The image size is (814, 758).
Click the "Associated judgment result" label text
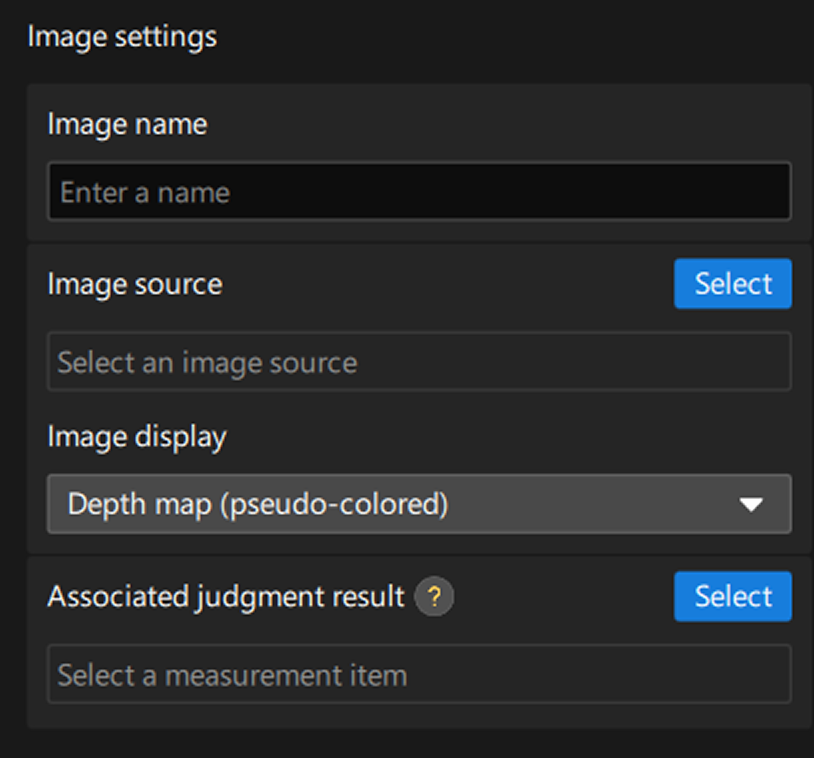pyautogui.click(x=226, y=597)
